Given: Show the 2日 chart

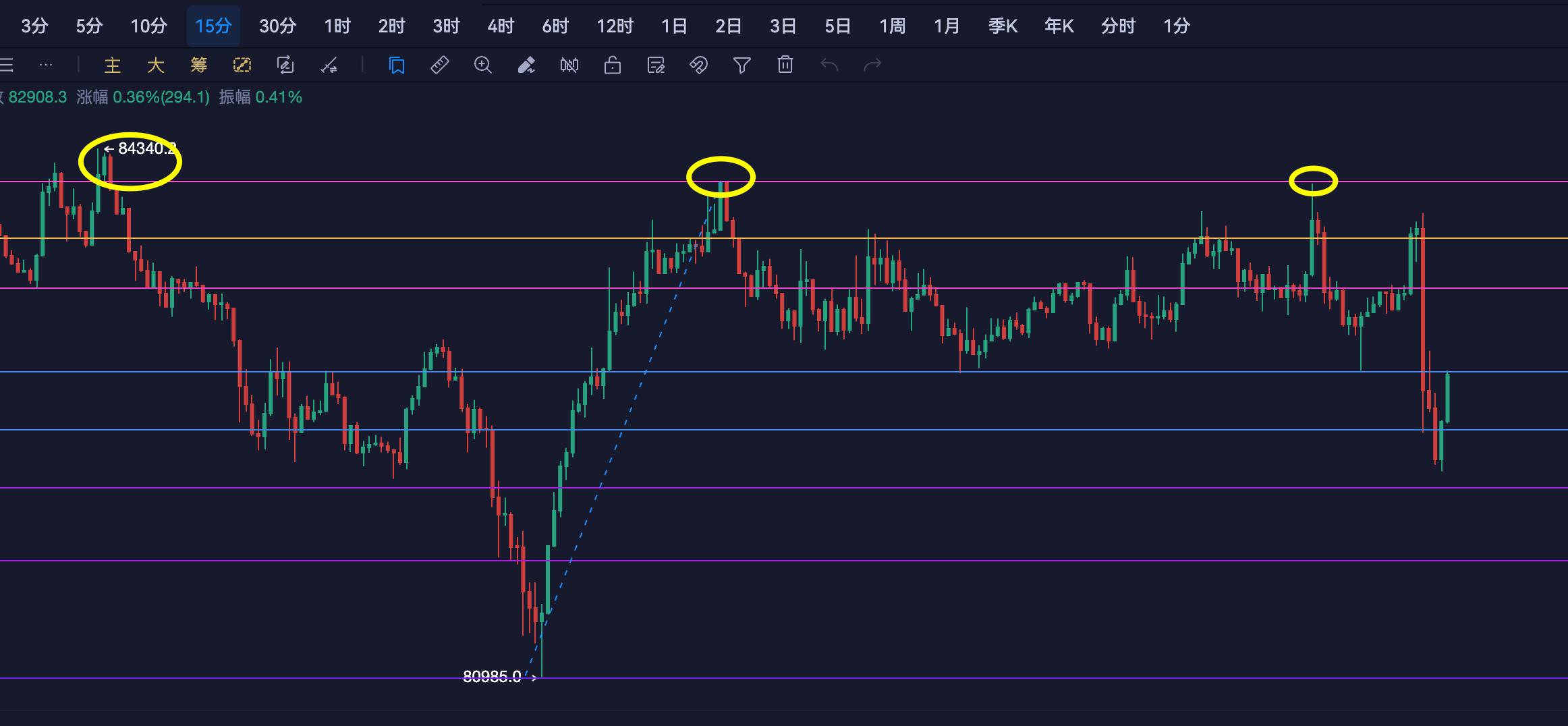Looking at the screenshot, I should (729, 26).
